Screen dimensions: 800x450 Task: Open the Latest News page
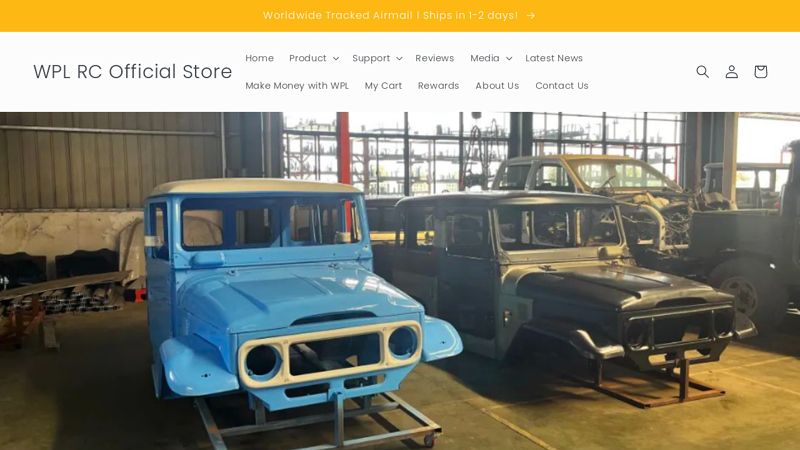[554, 58]
